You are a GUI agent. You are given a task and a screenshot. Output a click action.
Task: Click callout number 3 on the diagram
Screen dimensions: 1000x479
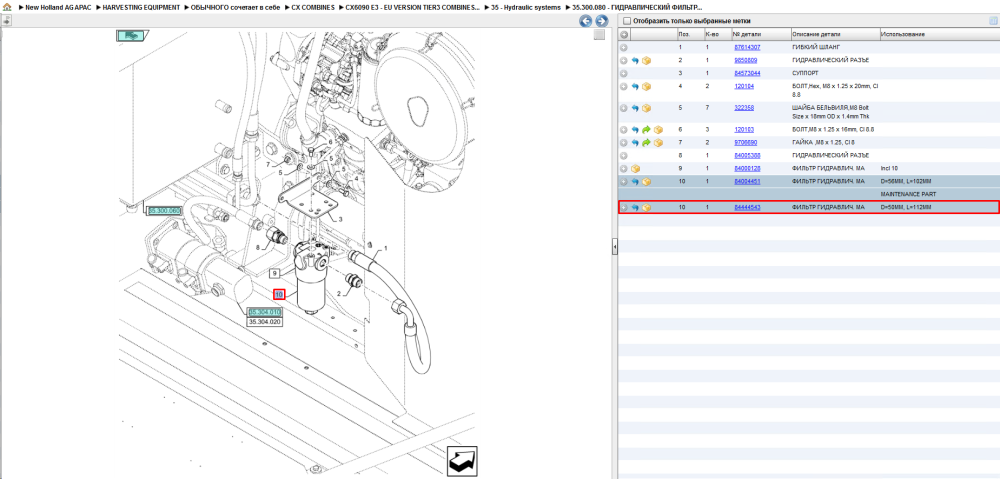pos(340,219)
